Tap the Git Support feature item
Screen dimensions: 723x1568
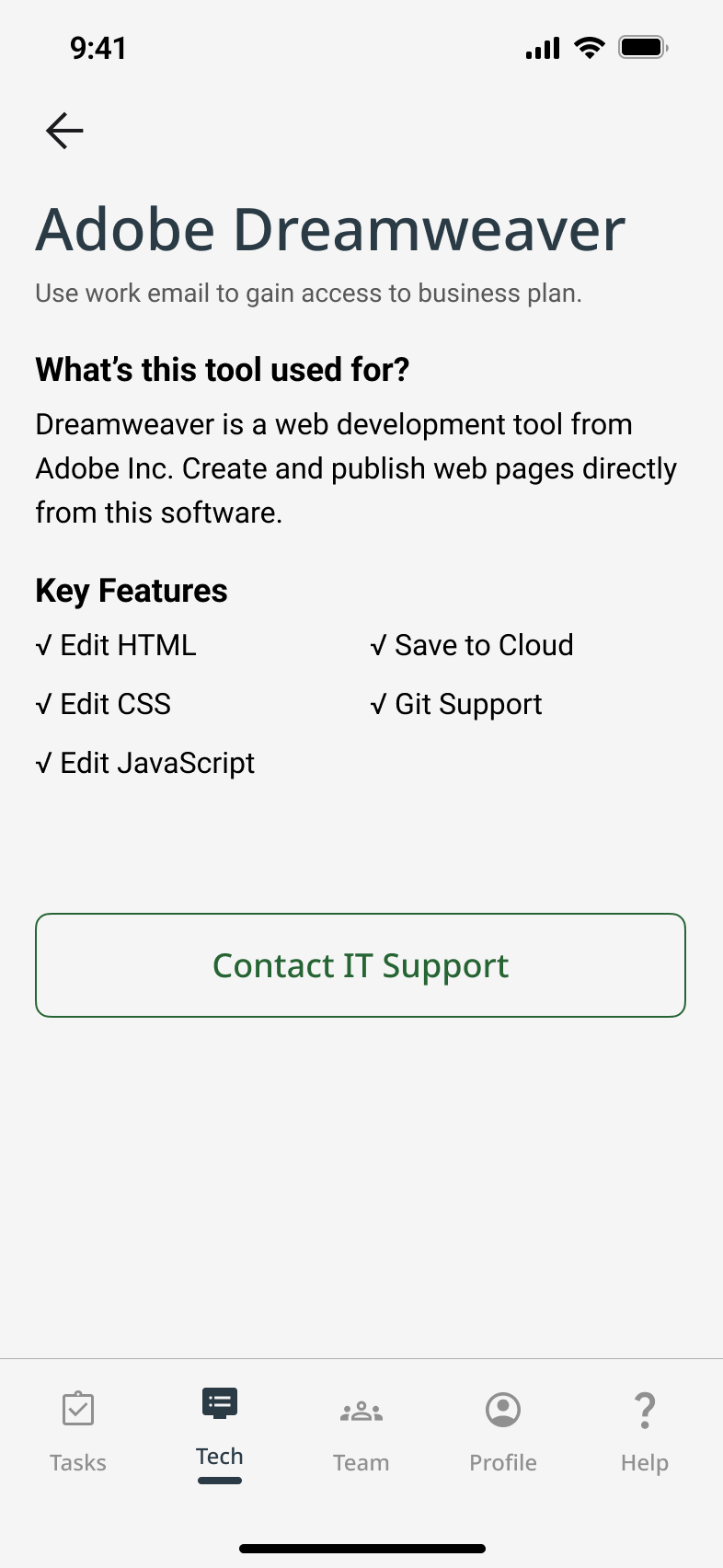456,704
